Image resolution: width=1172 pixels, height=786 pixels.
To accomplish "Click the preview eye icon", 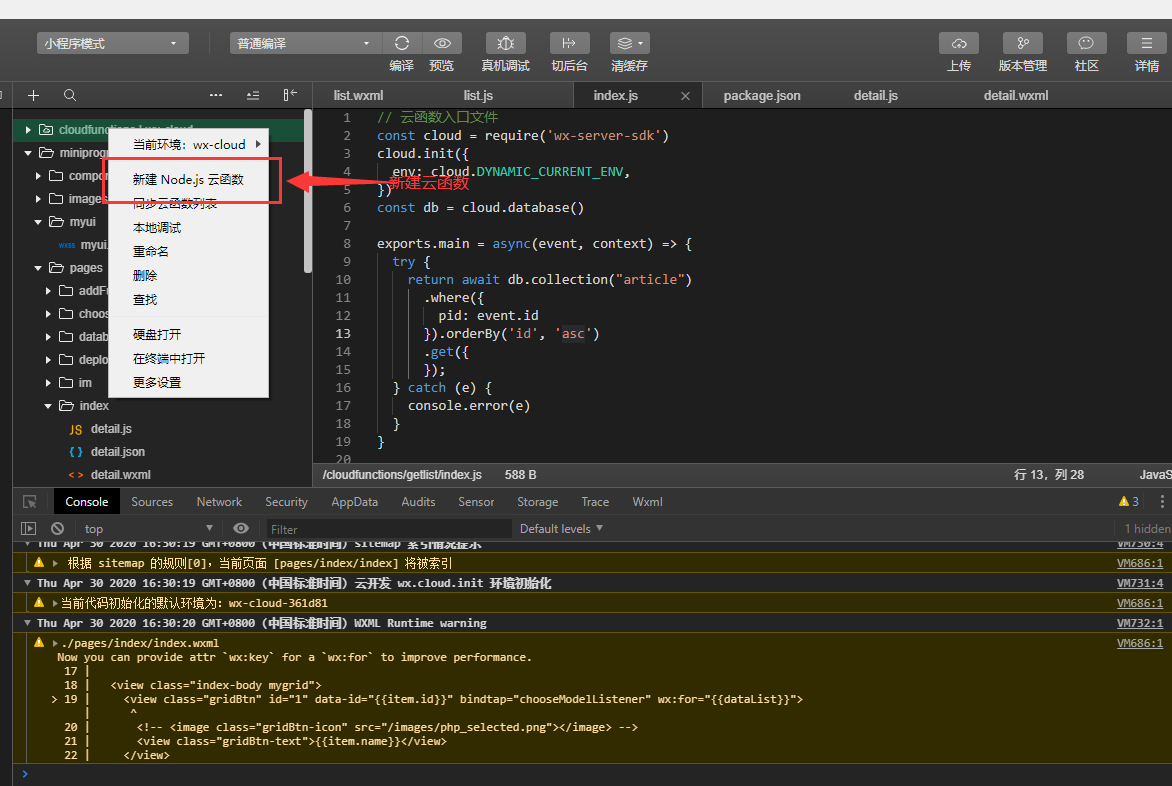I will click(x=442, y=43).
